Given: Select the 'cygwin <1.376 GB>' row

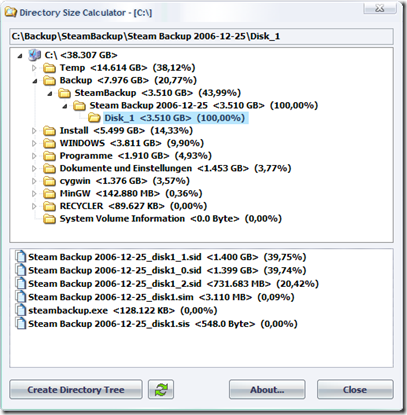Looking at the screenshot, I should coord(125,181).
